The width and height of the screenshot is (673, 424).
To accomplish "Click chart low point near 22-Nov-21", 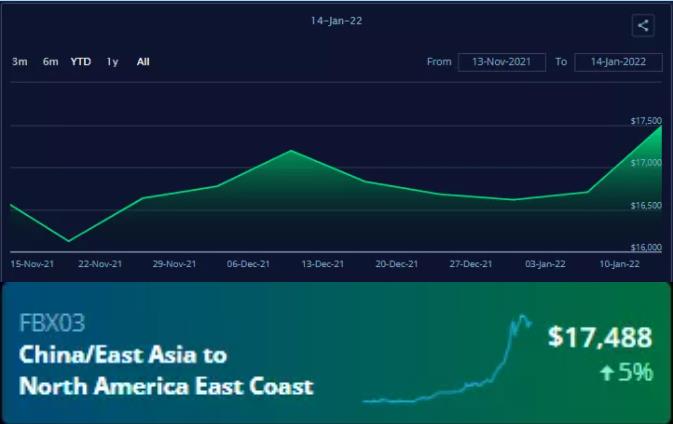I will pos(69,241).
